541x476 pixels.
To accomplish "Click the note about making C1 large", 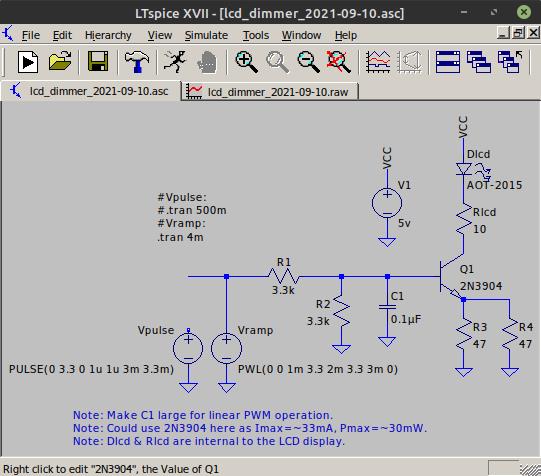I will click(x=203, y=415).
